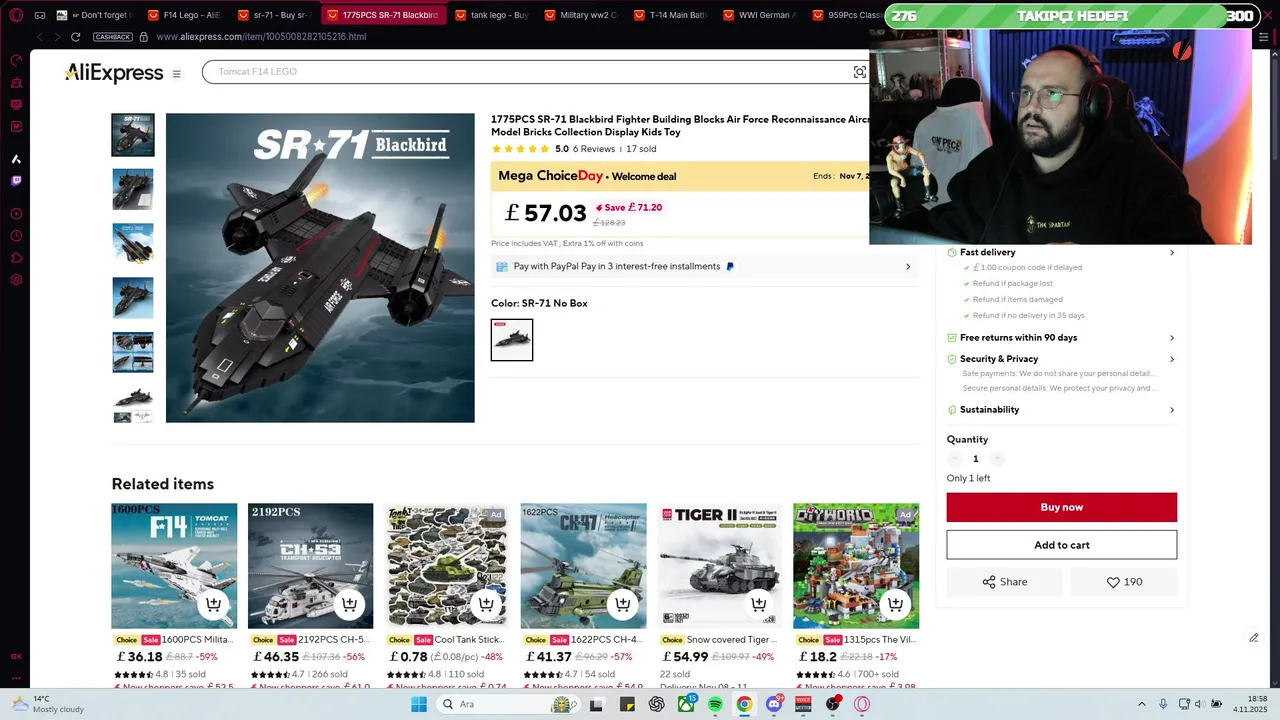Reload the AliExpress page
The width and height of the screenshot is (1280, 720).
(75, 37)
